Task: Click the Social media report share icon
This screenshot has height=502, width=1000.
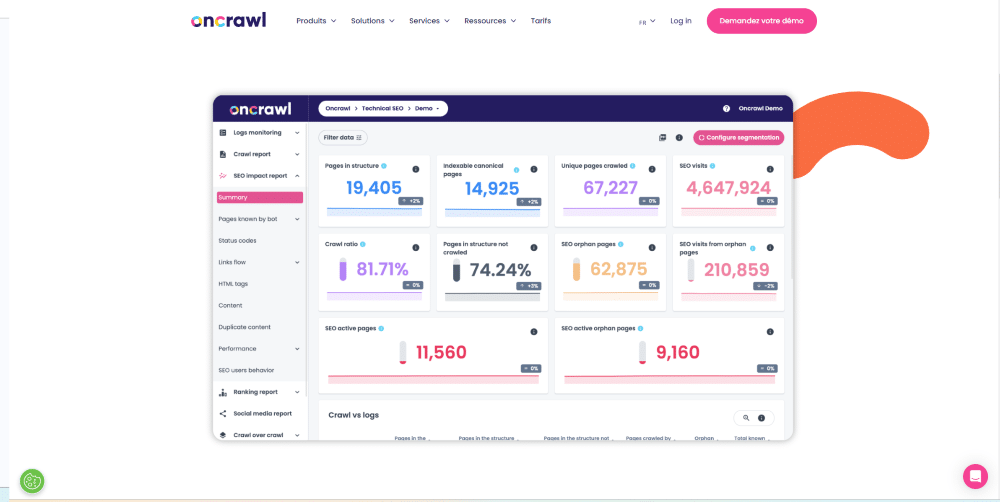Action: pyautogui.click(x=223, y=413)
